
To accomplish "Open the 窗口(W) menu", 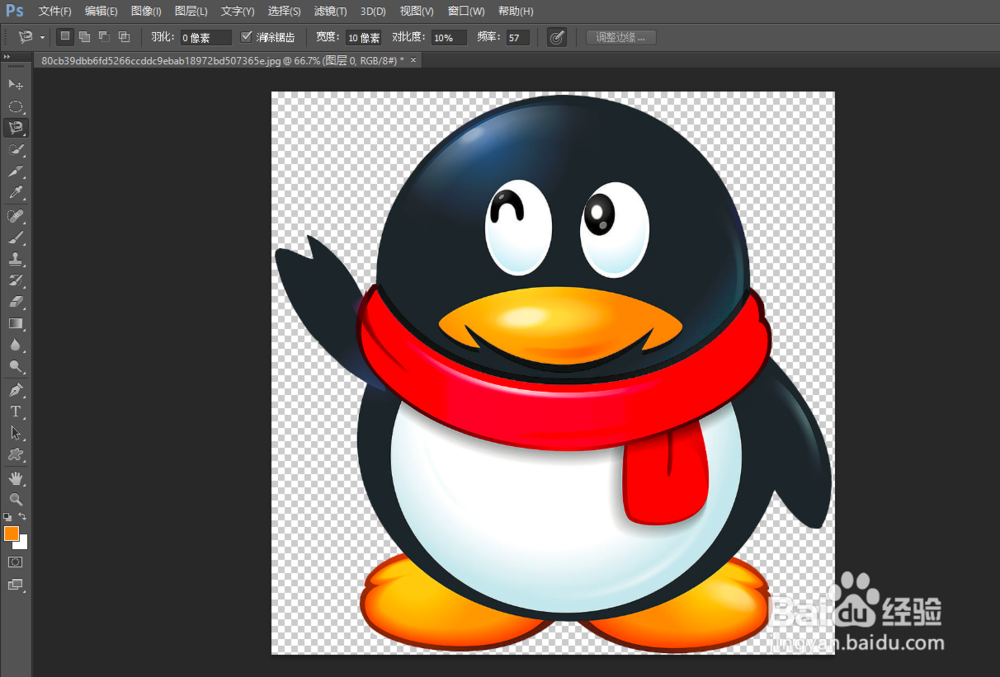I will (x=466, y=11).
